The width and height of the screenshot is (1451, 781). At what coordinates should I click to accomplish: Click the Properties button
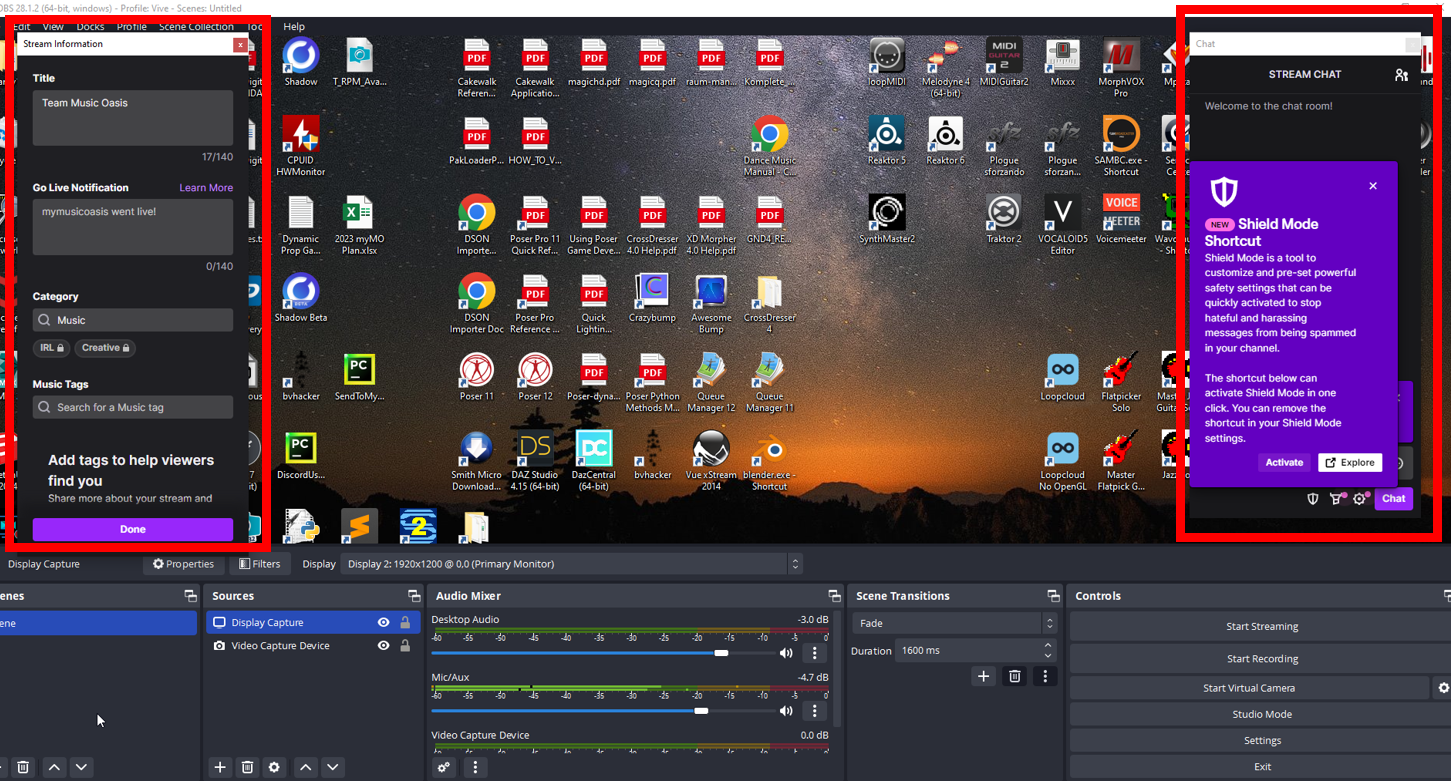coord(183,564)
